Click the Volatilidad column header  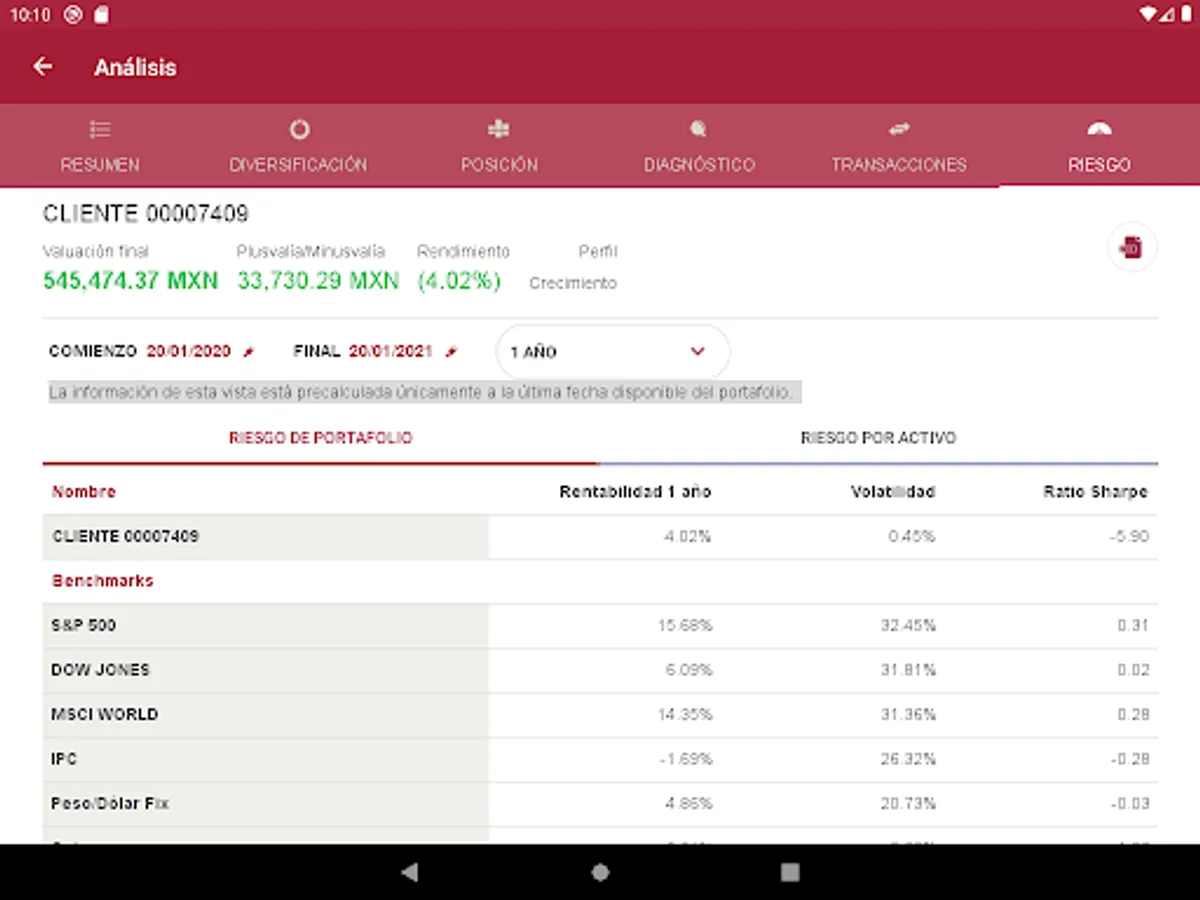coord(893,492)
